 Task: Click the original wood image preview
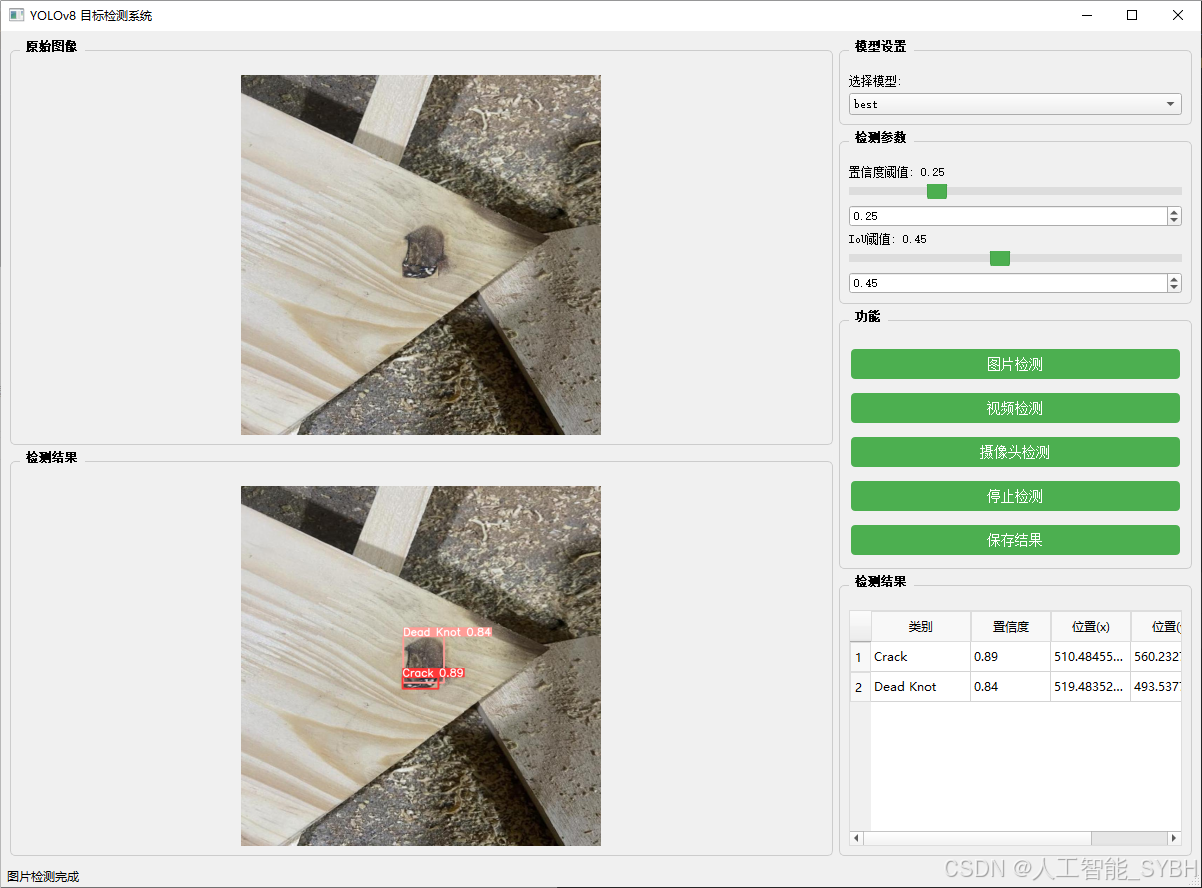coord(421,255)
